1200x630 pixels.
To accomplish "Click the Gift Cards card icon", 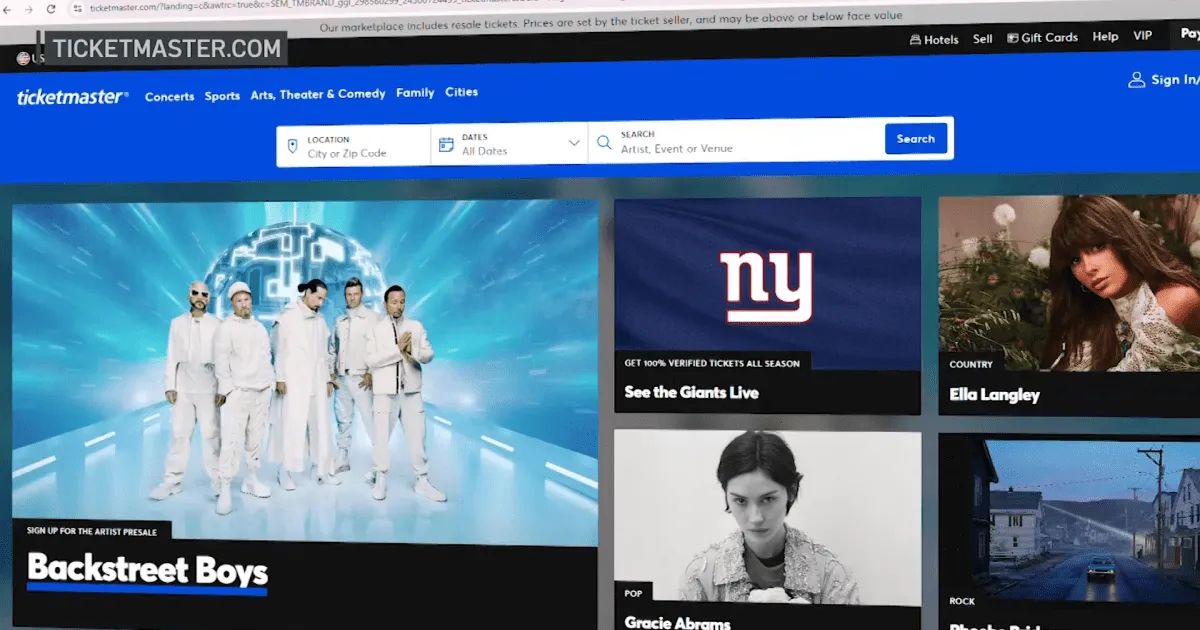I will (1012, 38).
